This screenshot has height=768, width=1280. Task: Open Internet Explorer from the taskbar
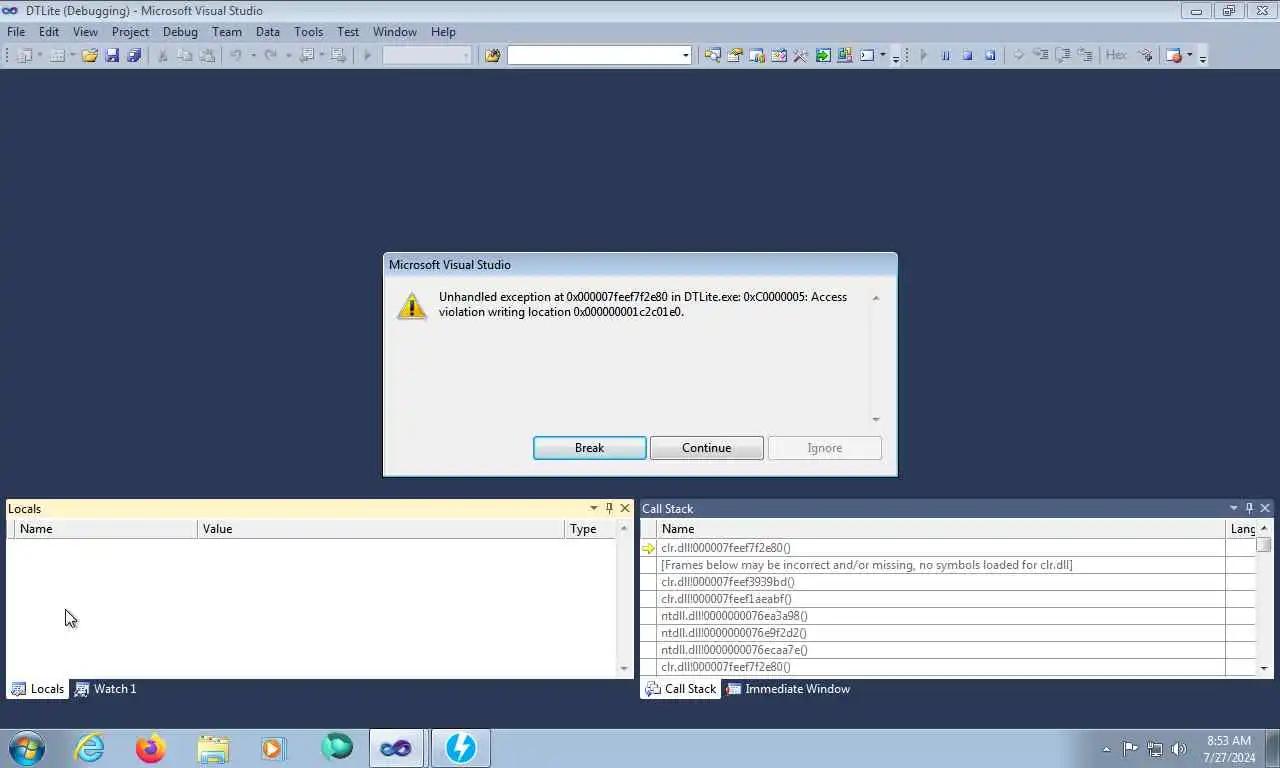[x=89, y=748]
